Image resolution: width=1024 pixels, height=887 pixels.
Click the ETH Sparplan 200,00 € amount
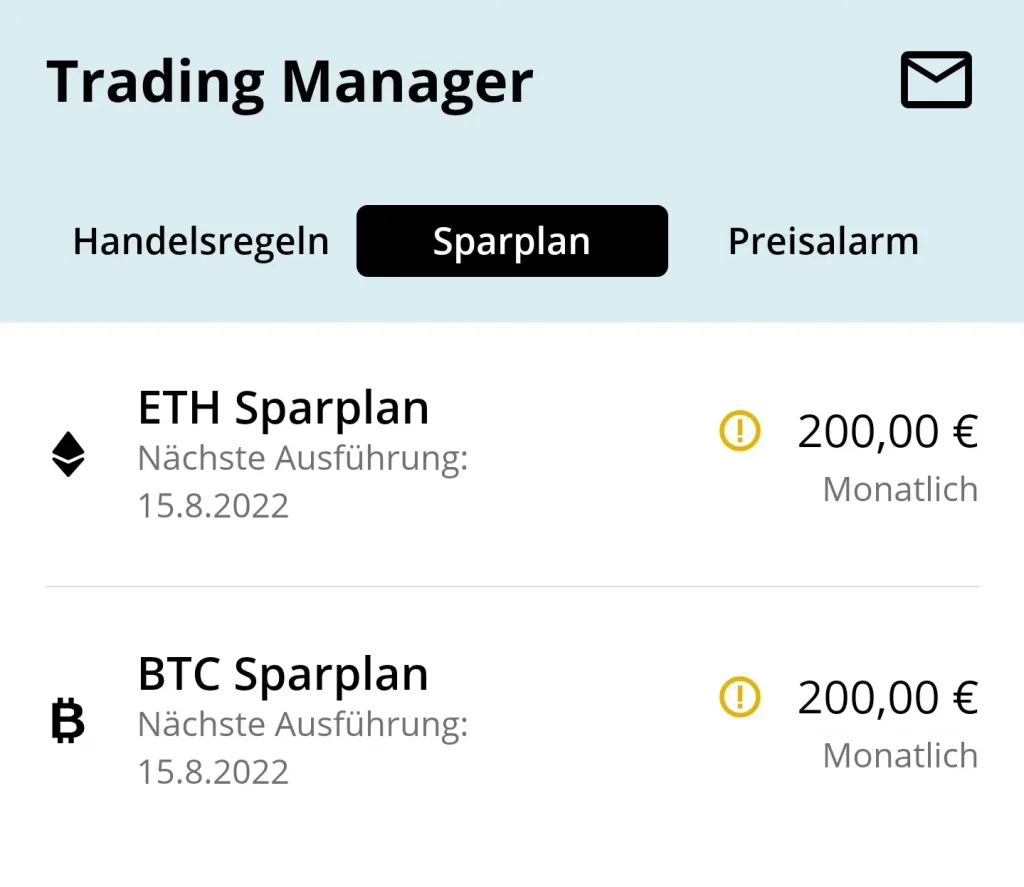(x=887, y=432)
